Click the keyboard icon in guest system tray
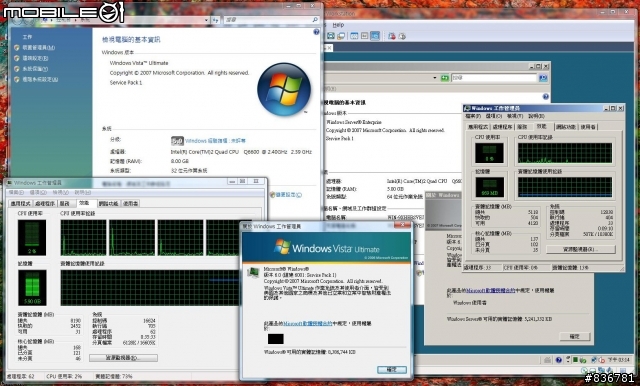The width and height of the screenshot is (640, 386). pos(547,360)
